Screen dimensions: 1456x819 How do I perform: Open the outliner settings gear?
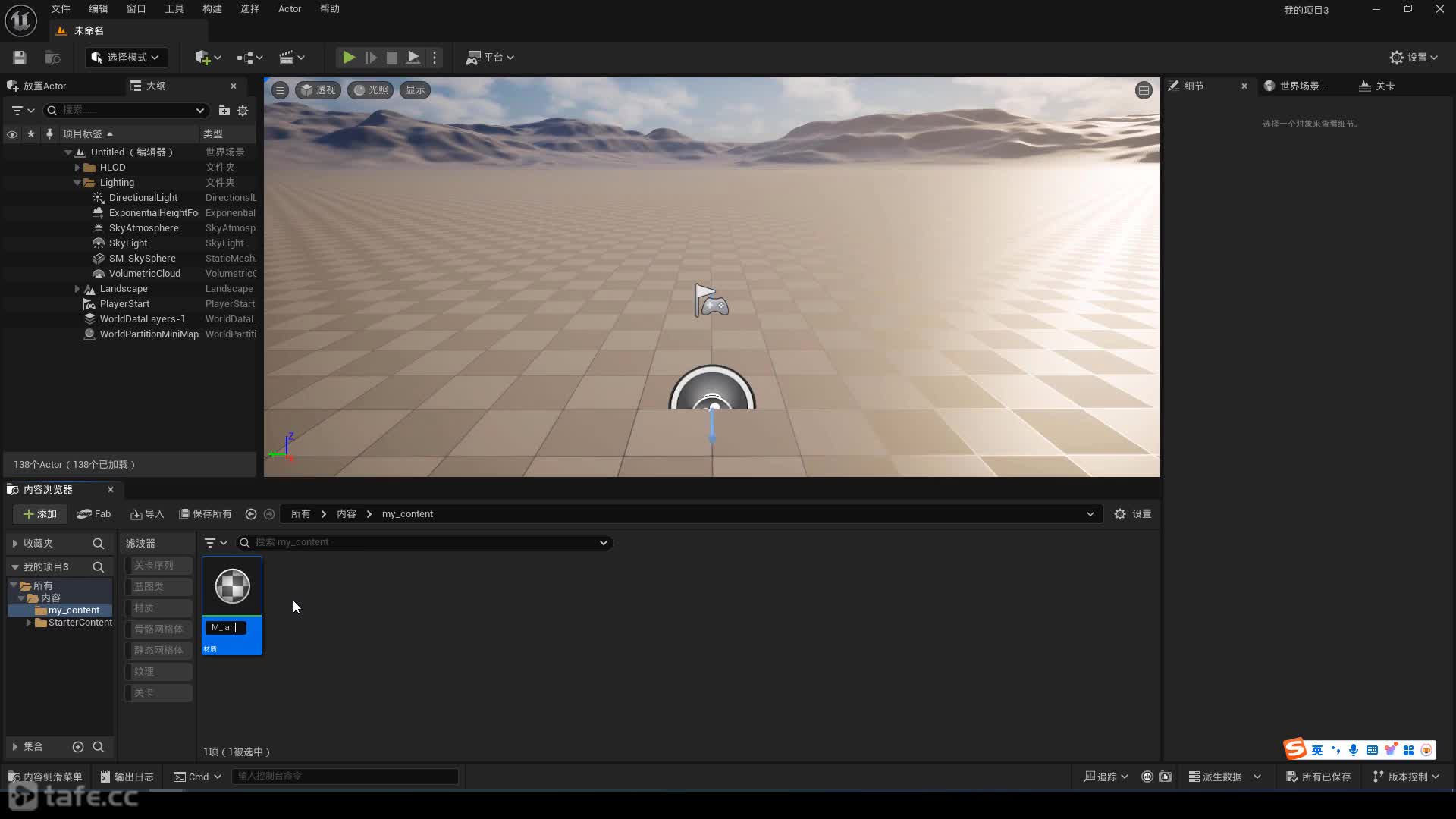tap(243, 111)
